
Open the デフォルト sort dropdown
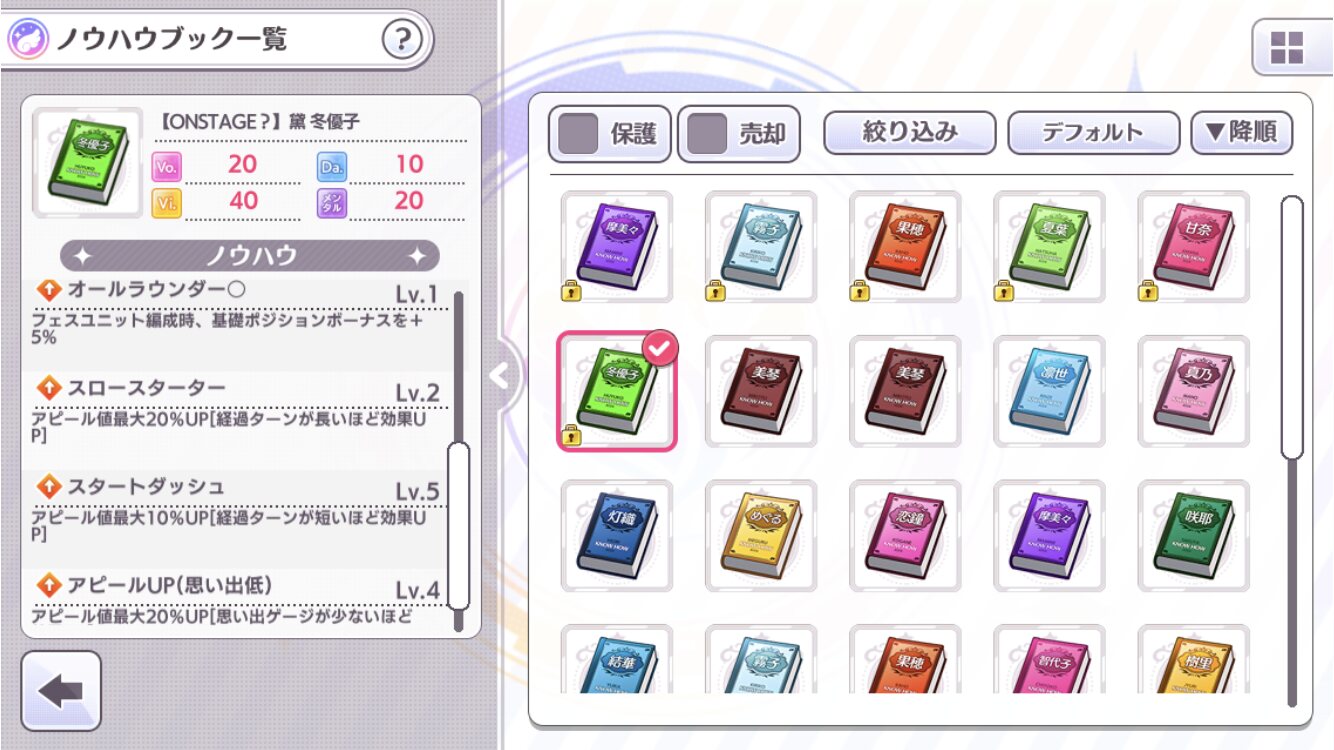point(1093,132)
